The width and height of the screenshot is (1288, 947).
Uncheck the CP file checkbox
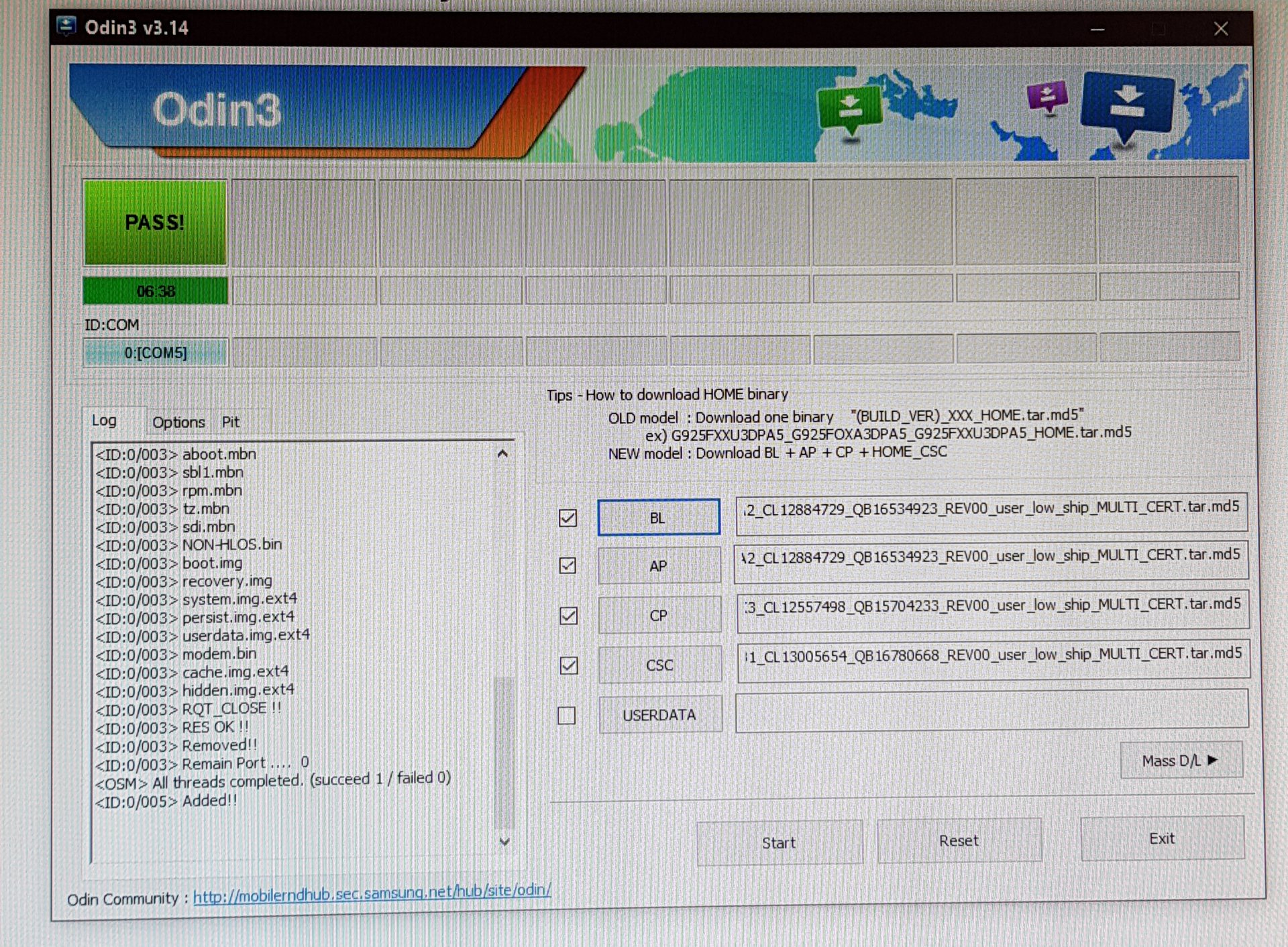568,616
